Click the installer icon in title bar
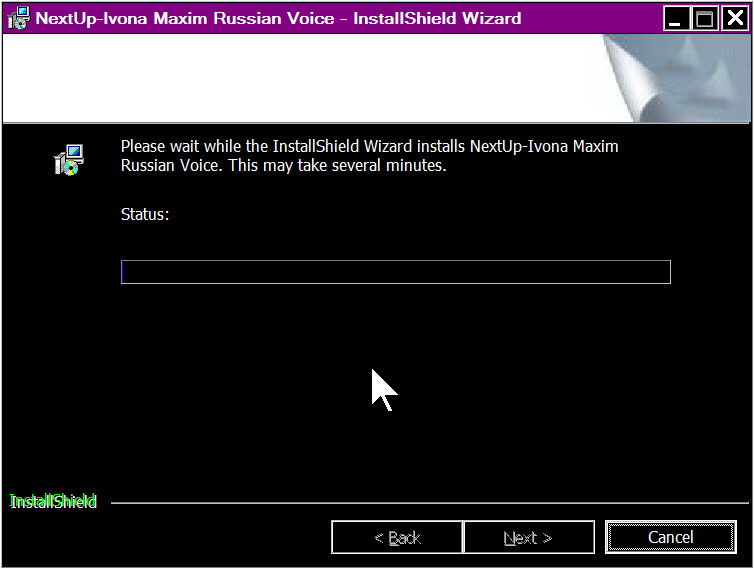 click(19, 18)
